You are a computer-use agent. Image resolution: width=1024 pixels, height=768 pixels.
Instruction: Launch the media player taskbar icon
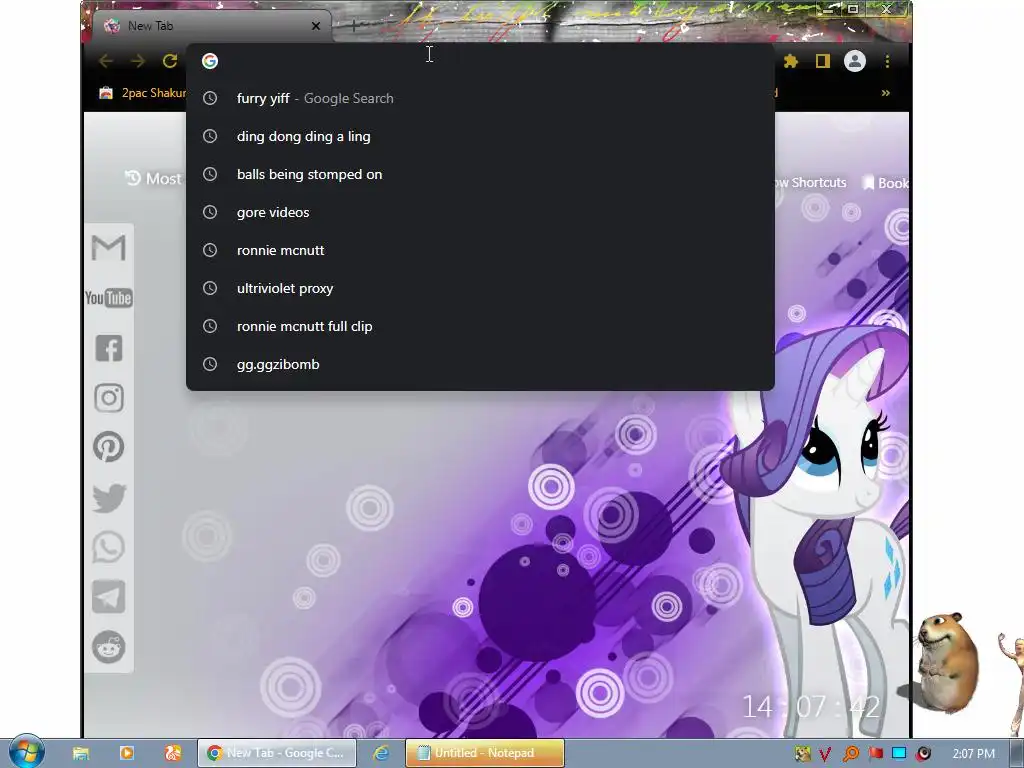[127, 753]
